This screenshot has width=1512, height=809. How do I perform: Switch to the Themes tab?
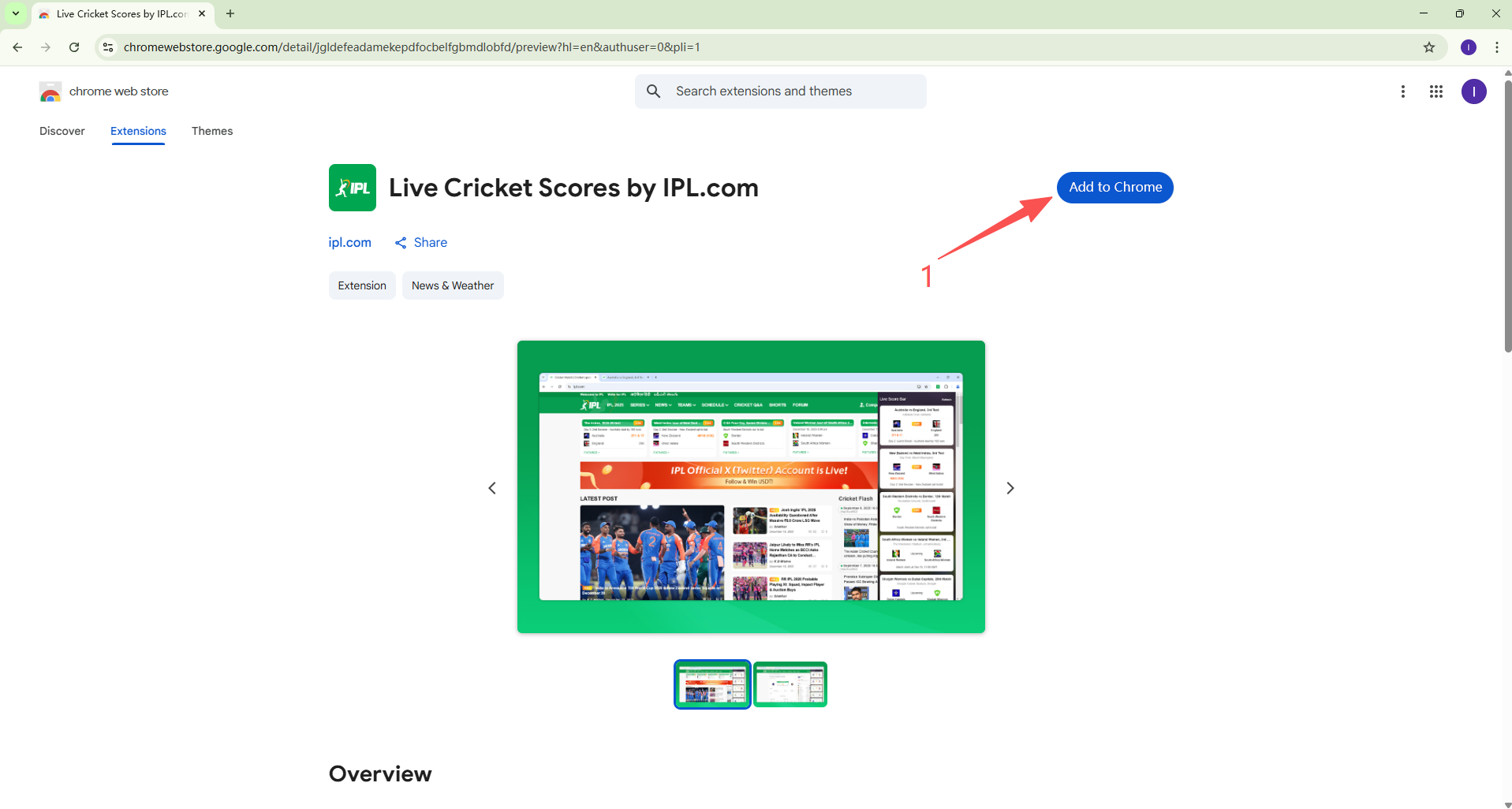tap(212, 131)
